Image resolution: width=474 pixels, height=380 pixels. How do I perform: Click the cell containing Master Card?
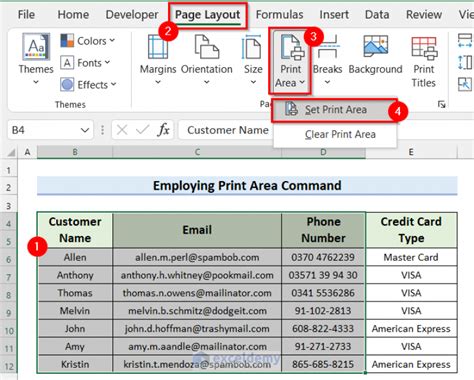pos(411,257)
